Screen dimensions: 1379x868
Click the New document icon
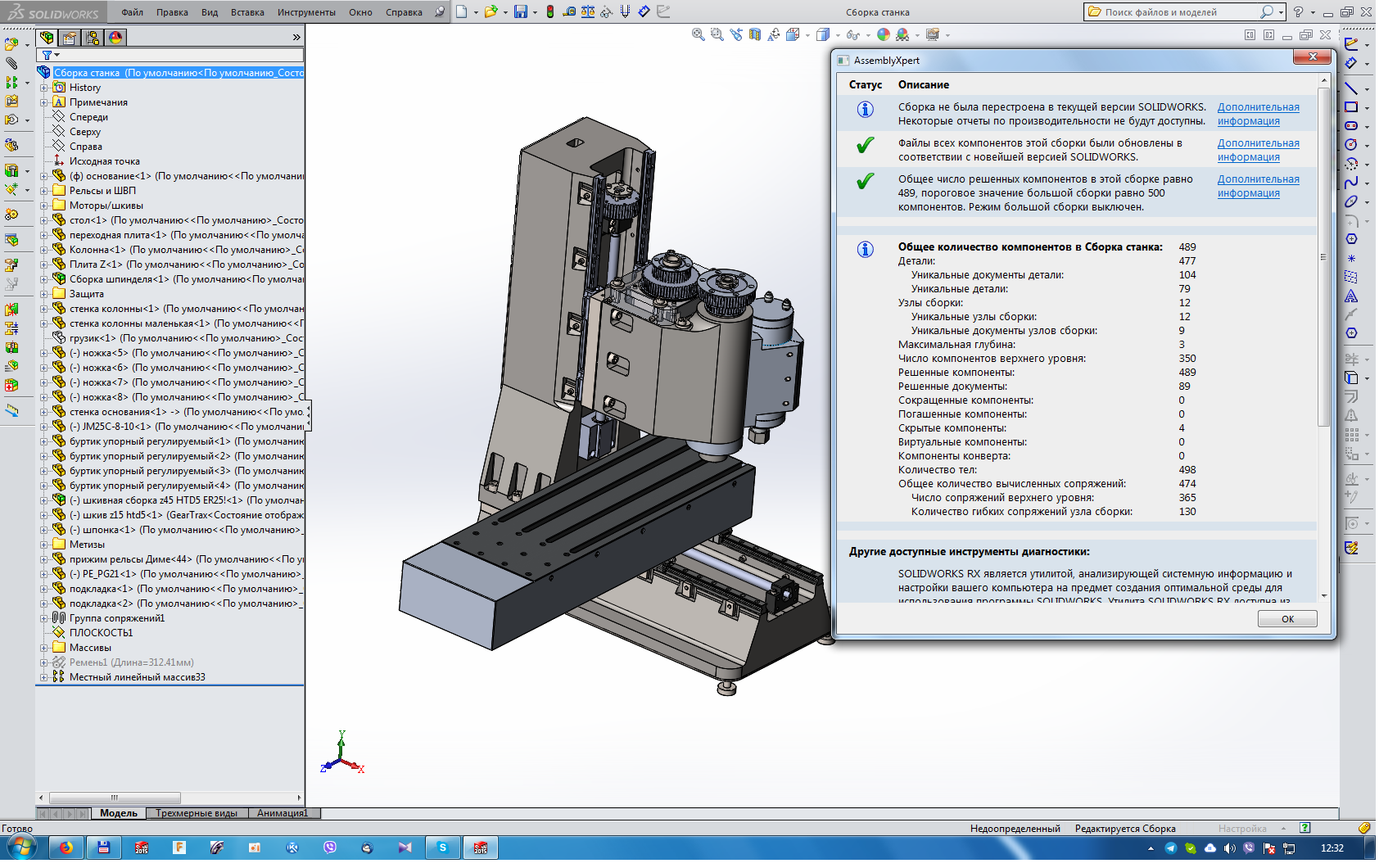click(x=462, y=11)
